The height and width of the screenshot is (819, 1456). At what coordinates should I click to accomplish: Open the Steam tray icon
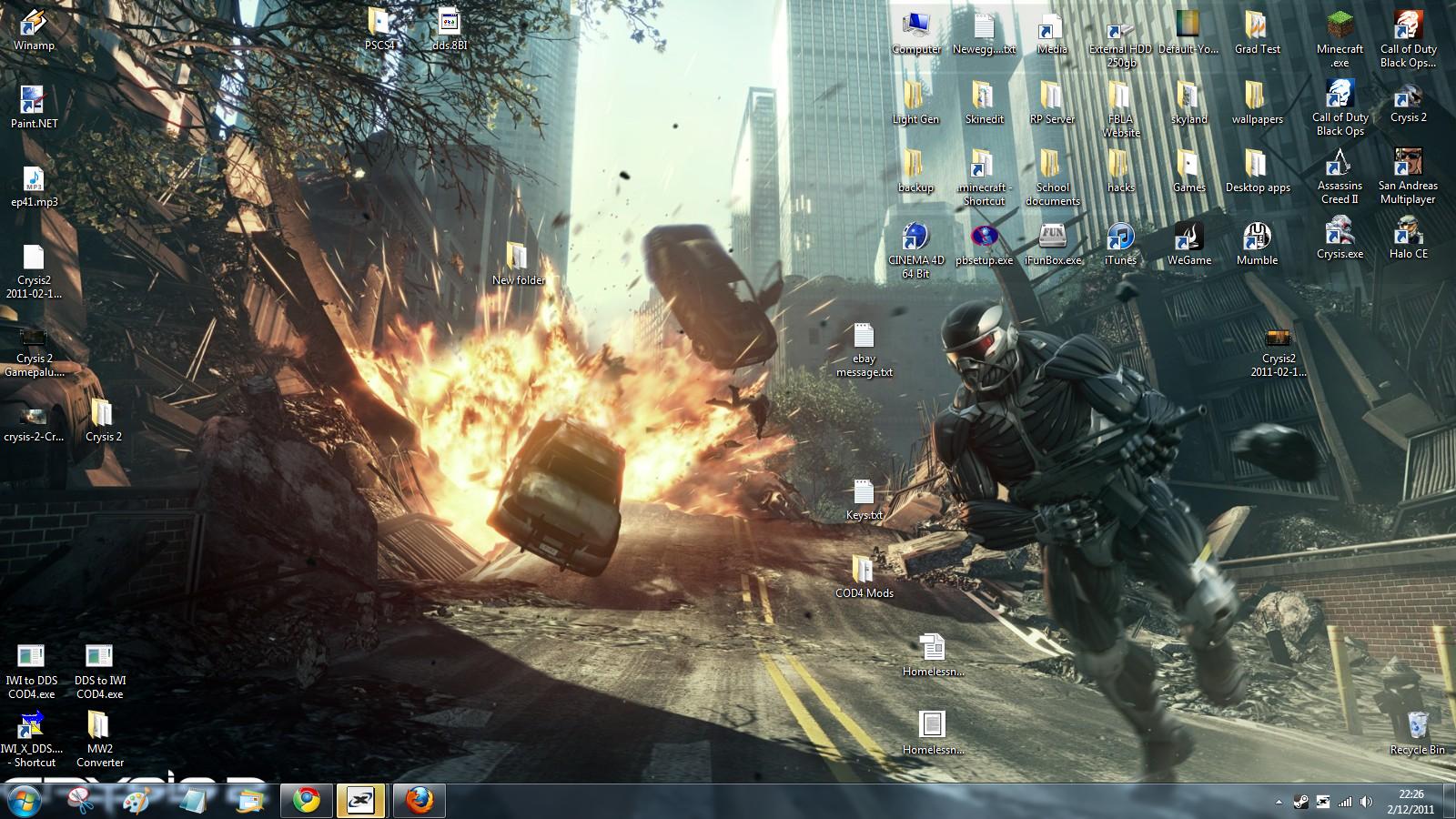[x=1302, y=802]
